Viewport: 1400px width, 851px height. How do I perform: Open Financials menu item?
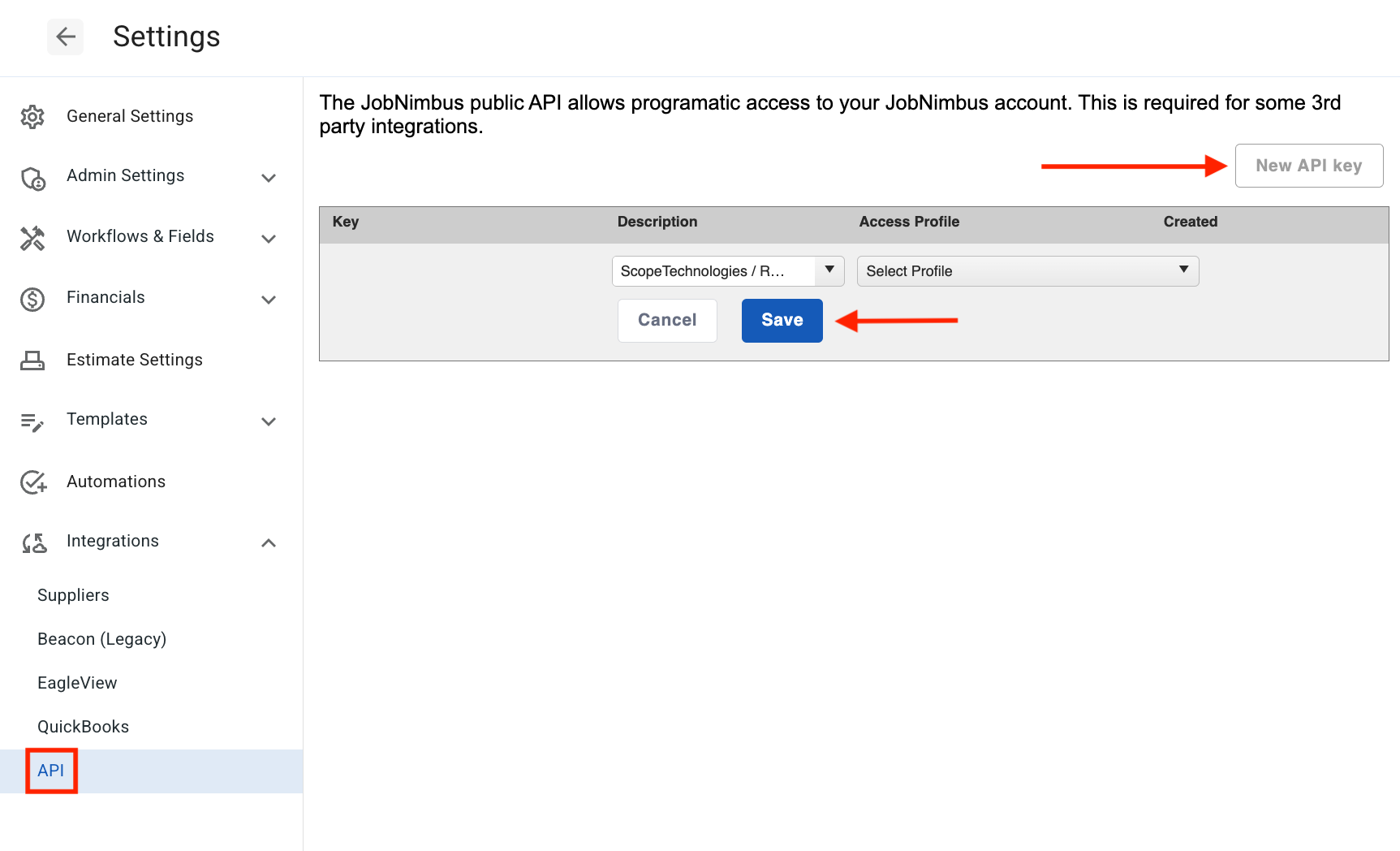tap(106, 297)
